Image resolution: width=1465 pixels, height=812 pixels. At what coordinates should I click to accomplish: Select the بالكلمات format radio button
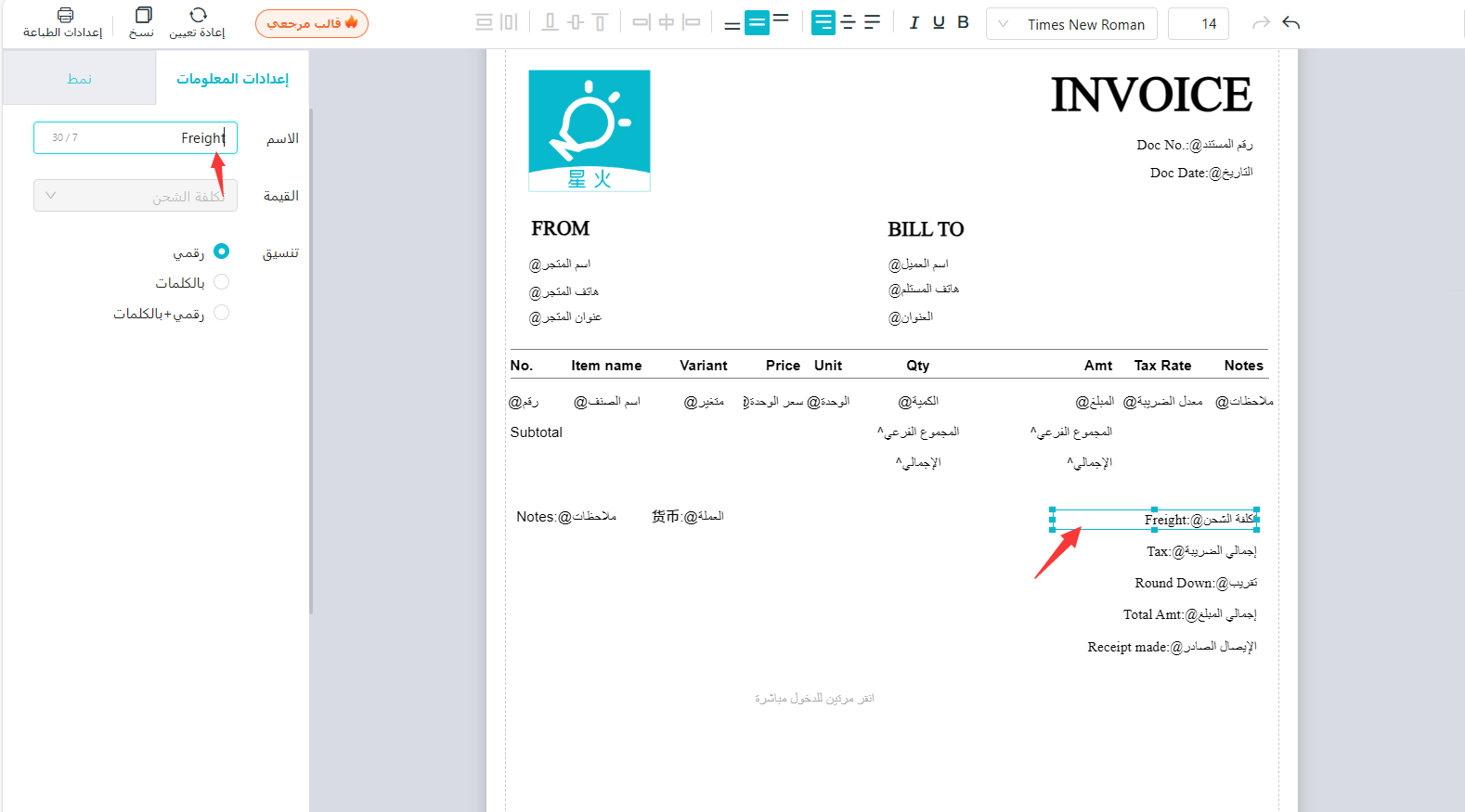pos(221,282)
